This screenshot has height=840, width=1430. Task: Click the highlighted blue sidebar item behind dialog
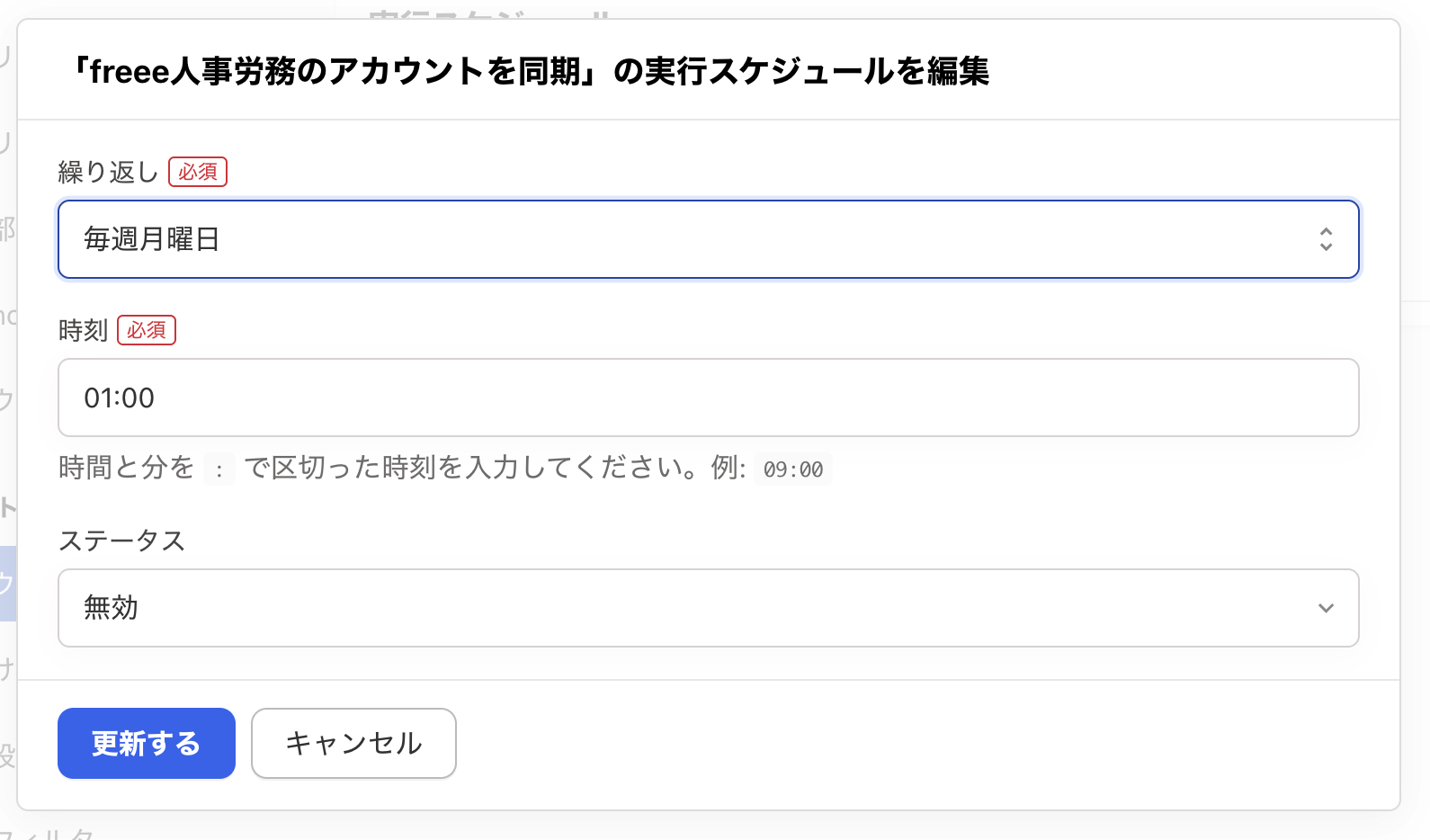pos(8,583)
